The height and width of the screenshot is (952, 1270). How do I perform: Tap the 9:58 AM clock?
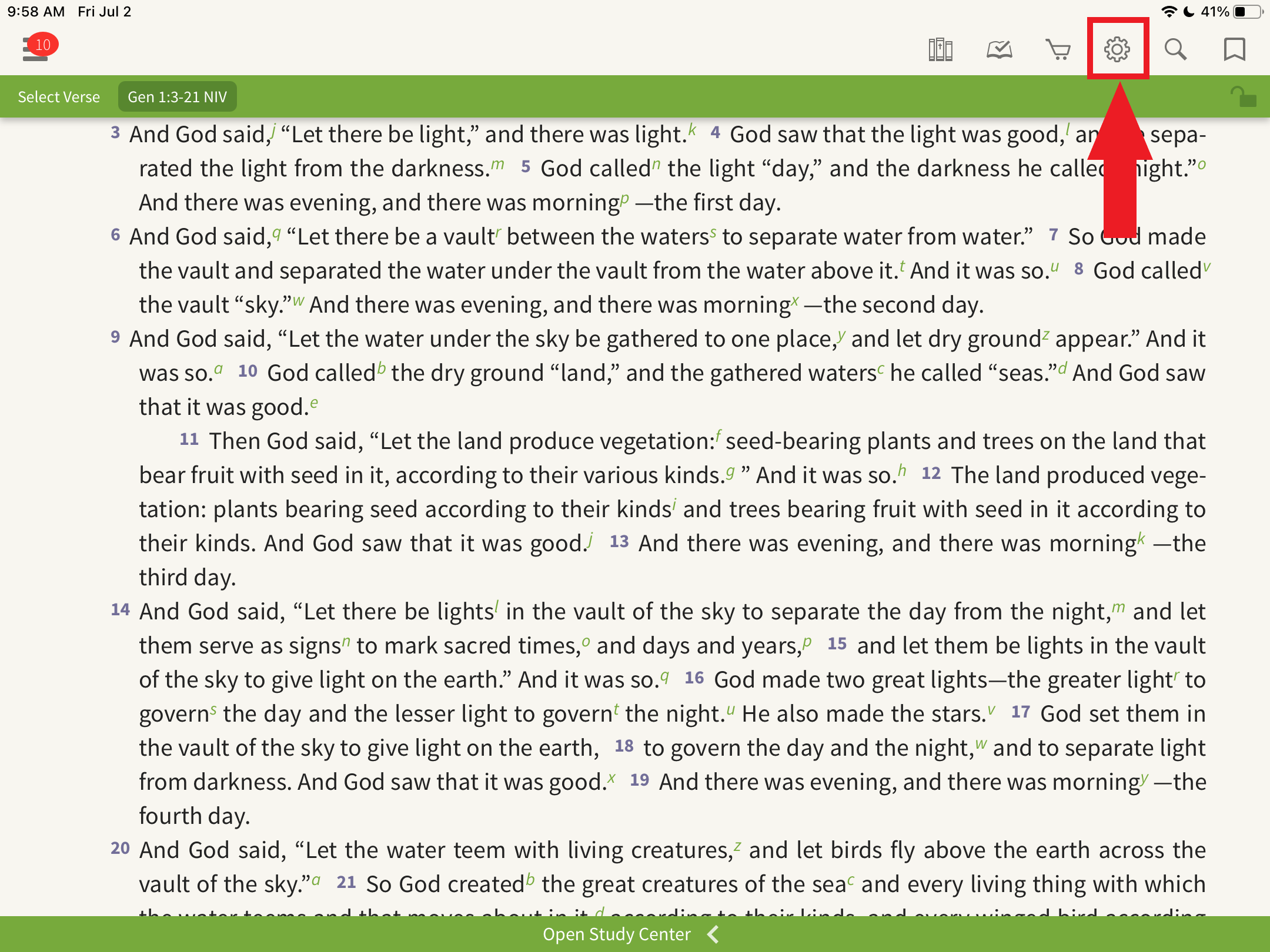click(x=36, y=12)
